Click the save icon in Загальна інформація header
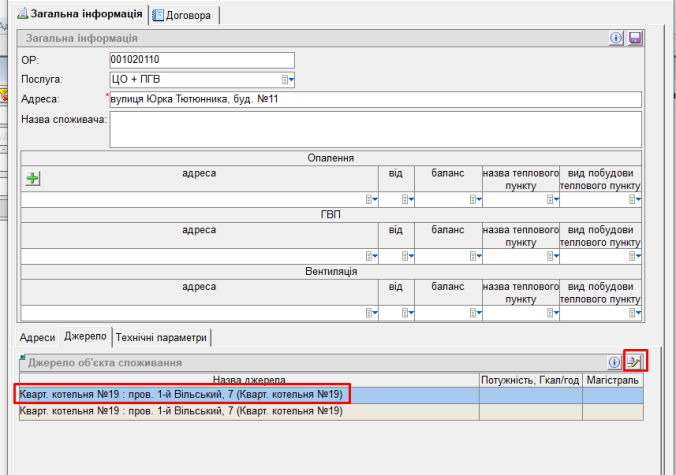 (x=634, y=38)
